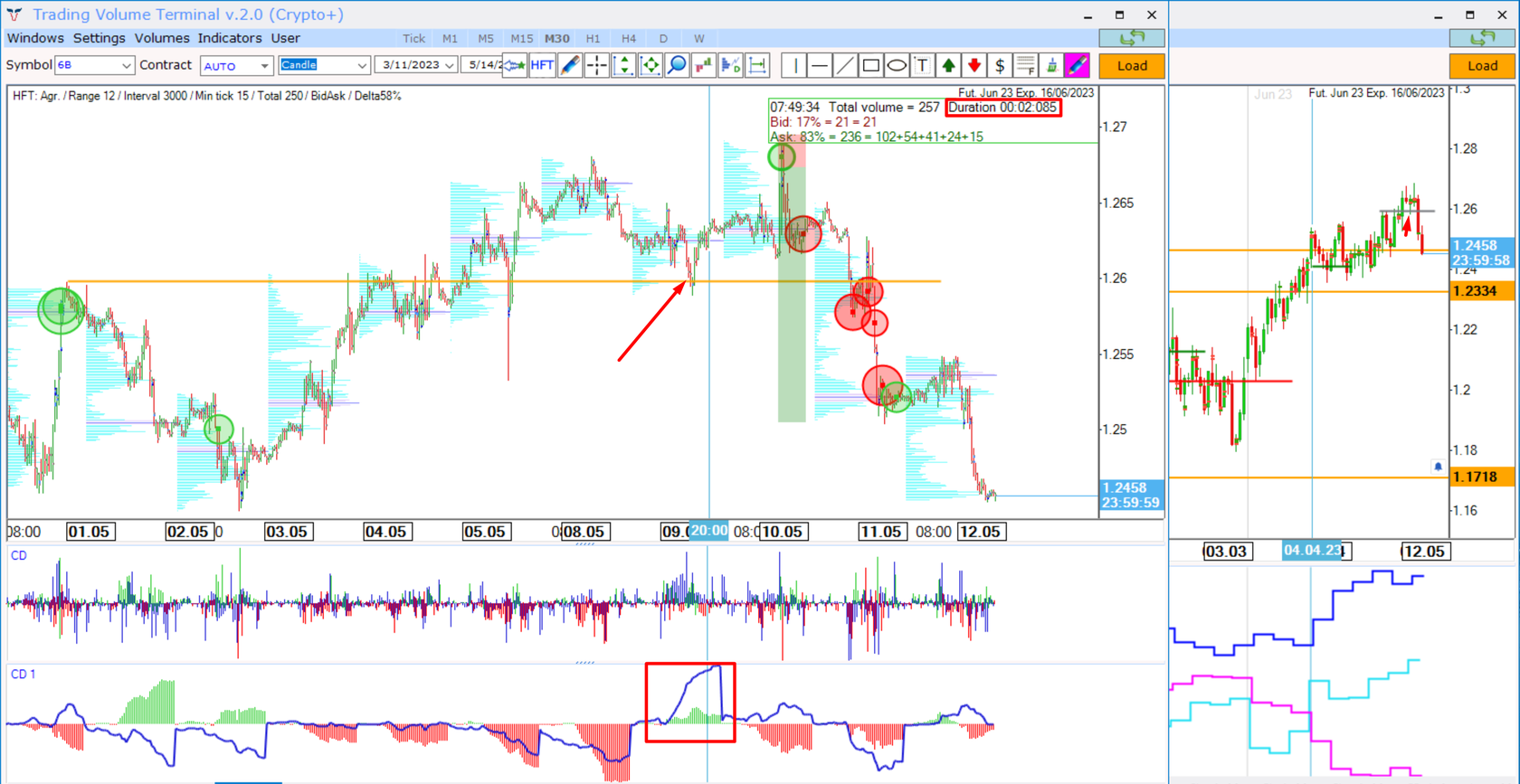Clear drawings with the broom icon

(1051, 65)
